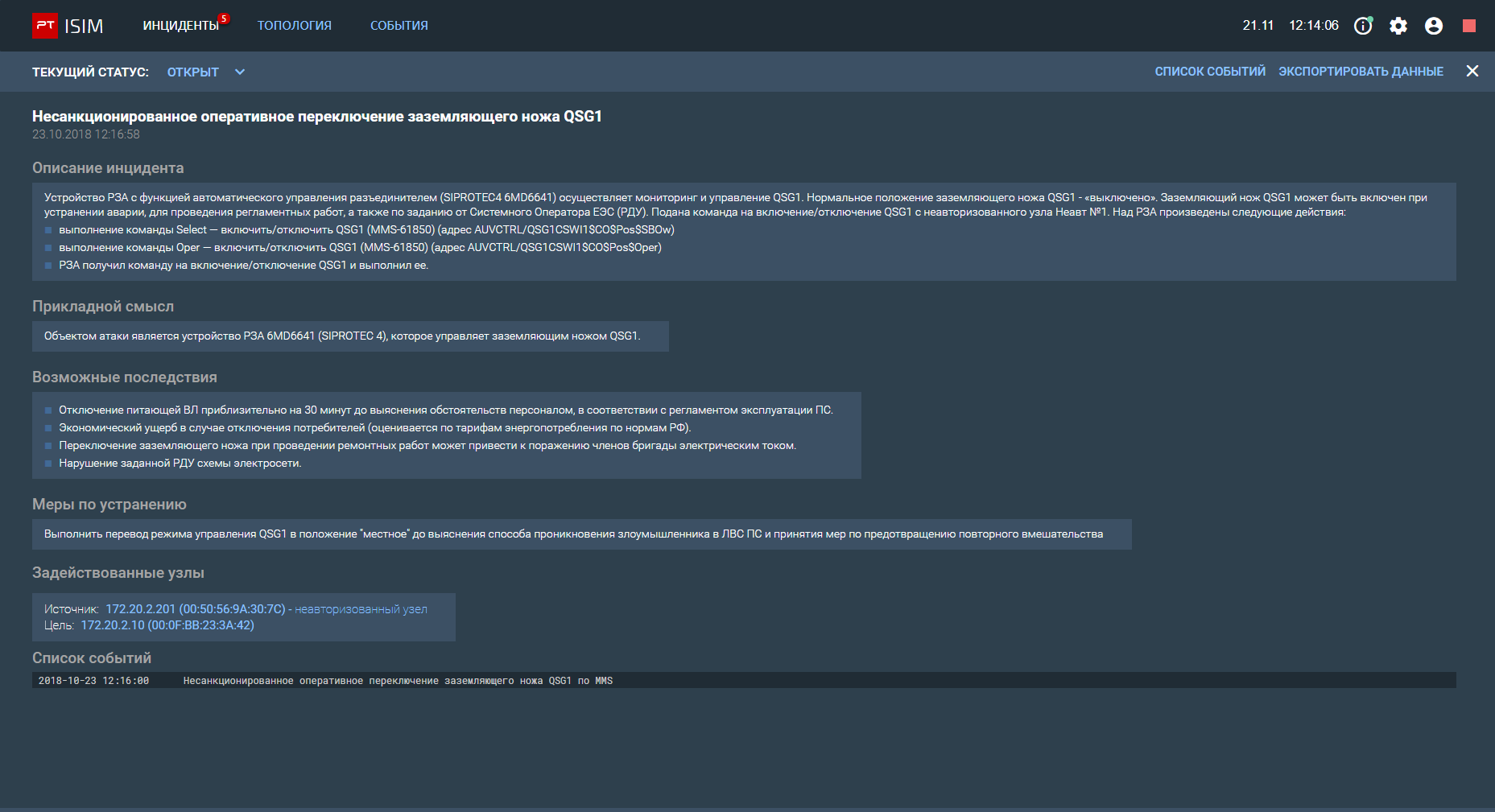Click the Переключение заземляющего ножа consequence line

coord(427,446)
